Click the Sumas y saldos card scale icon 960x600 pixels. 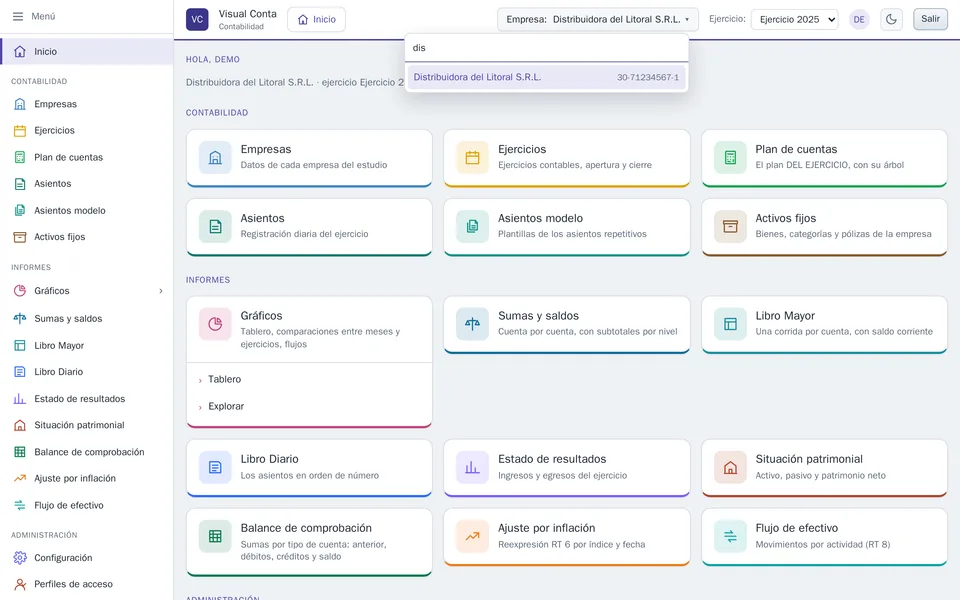click(472, 324)
